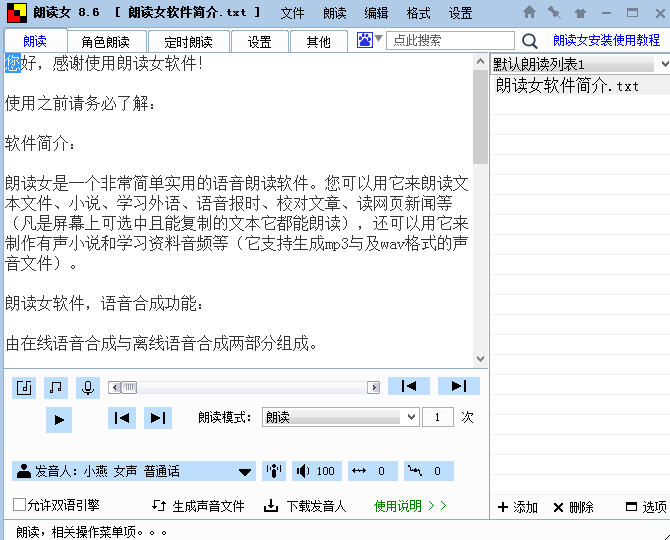The image size is (670, 540).
Task: Click the paw search engine icon
Action: 364,40
